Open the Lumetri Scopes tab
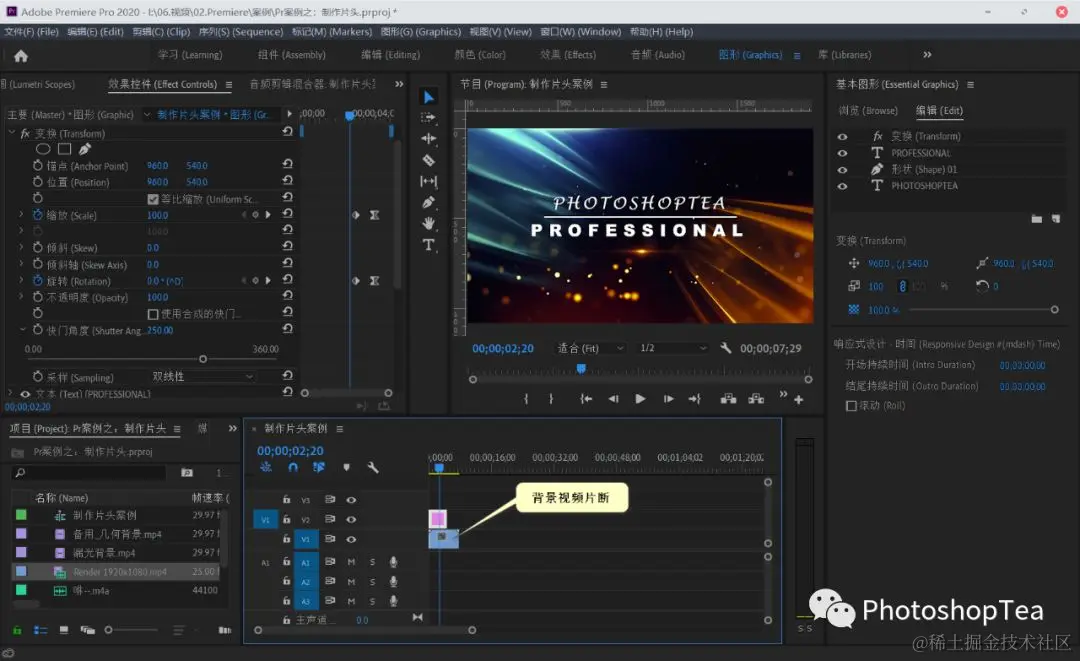 click(39, 84)
